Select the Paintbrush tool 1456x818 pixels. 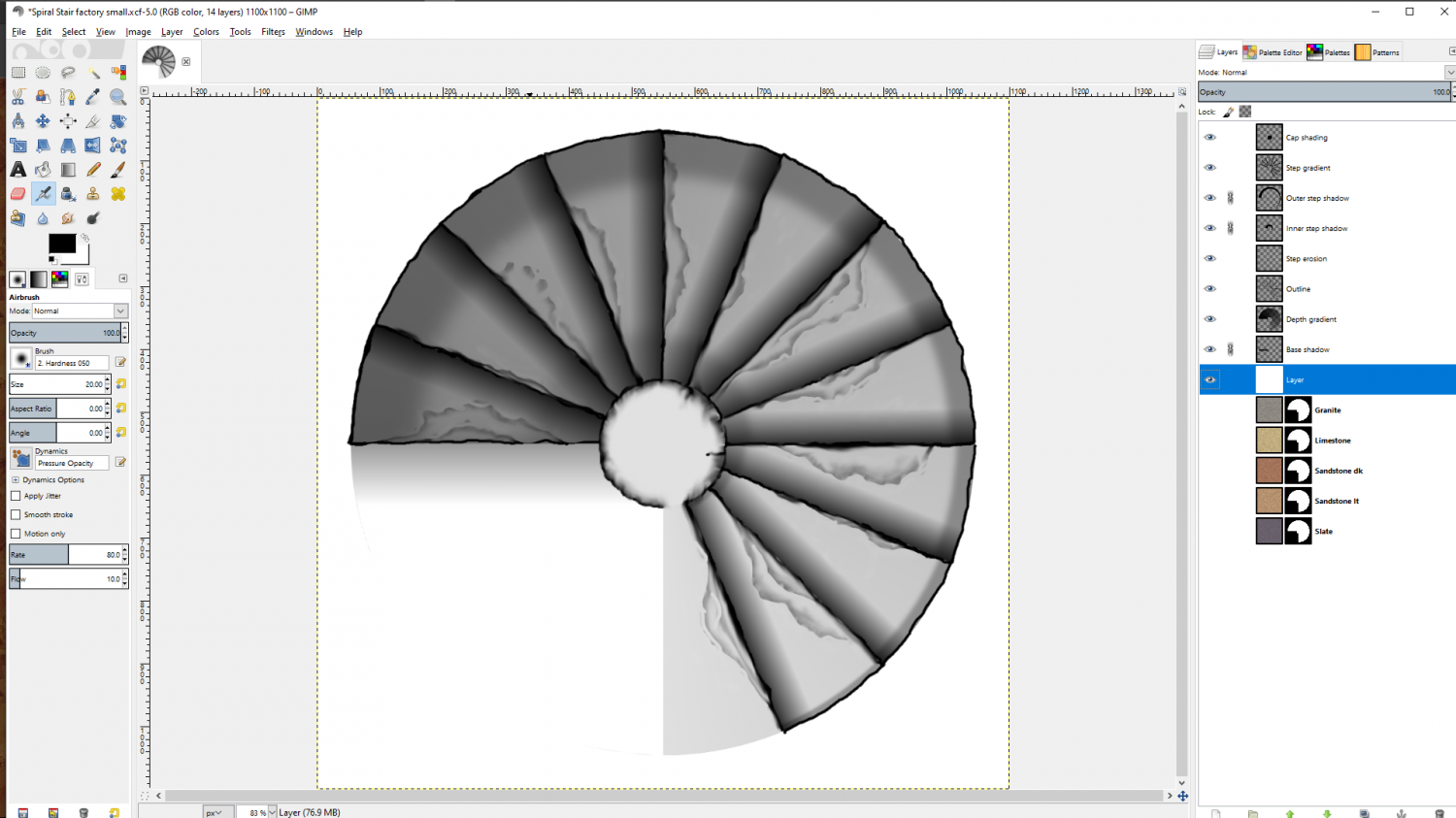(118, 170)
